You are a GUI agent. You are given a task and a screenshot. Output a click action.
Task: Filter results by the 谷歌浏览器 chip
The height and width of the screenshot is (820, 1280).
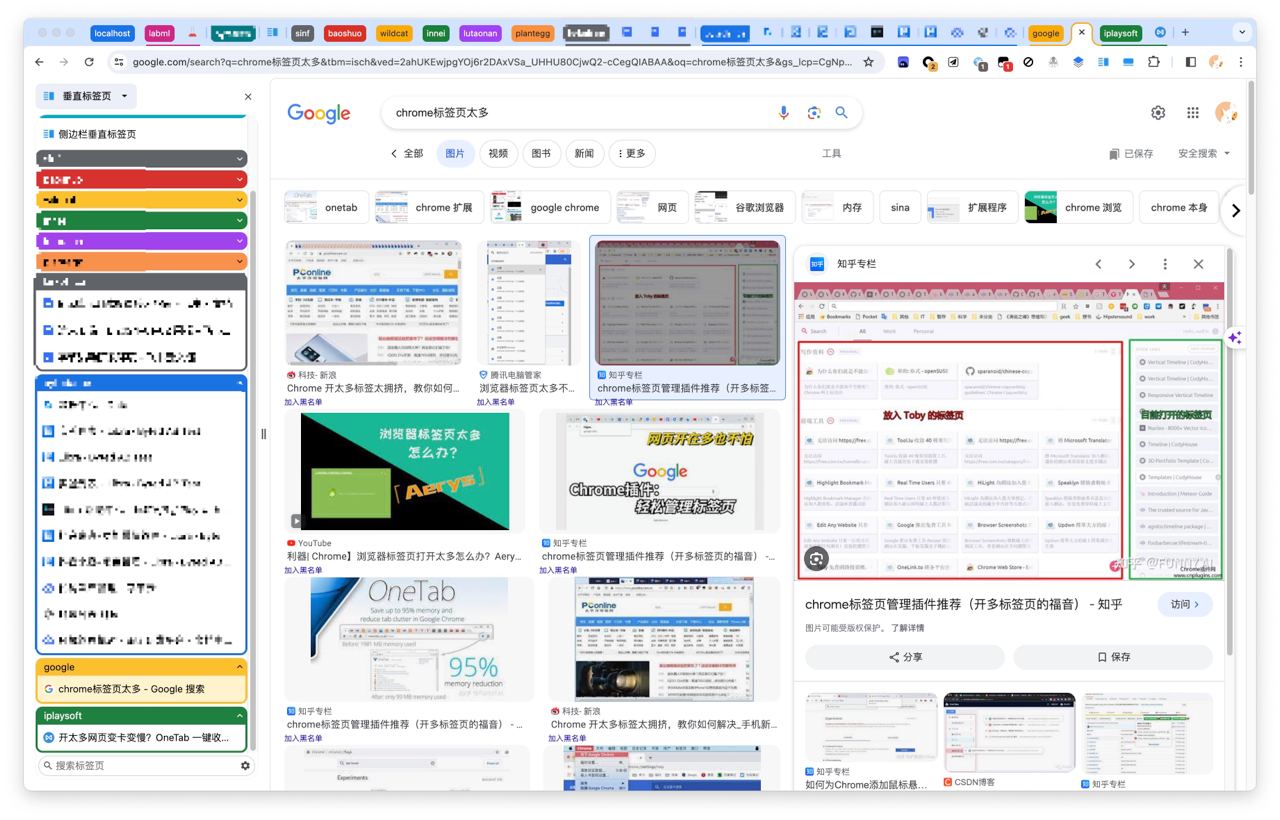coord(745,208)
